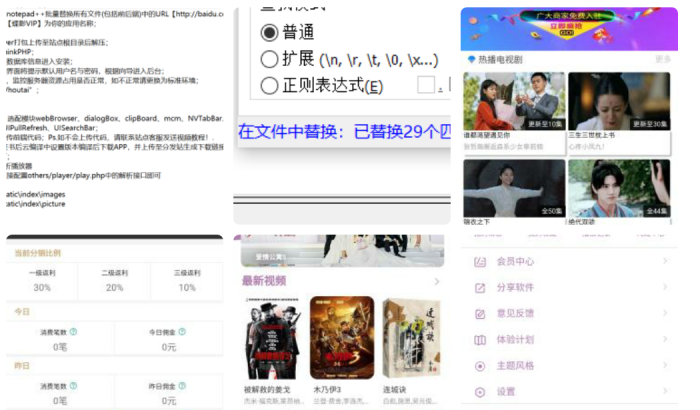Screen dimensions: 700x410
Task: Open the chevron on the 体验计划 row
Action: pyautogui.click(x=665, y=339)
